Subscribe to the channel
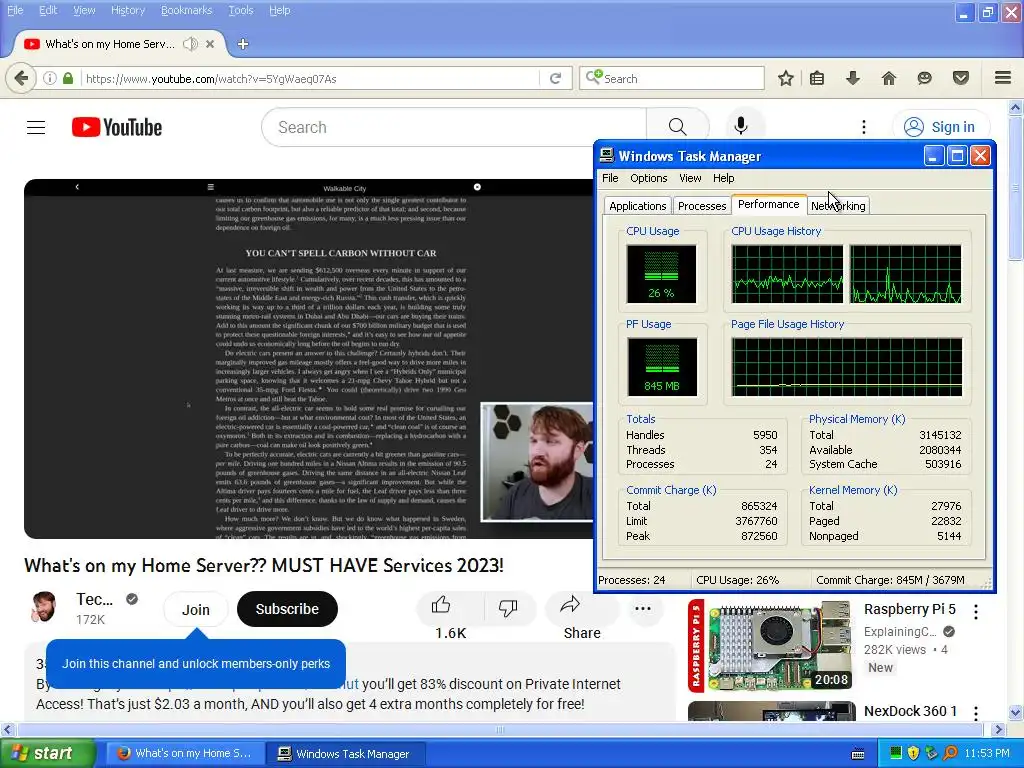The width and height of the screenshot is (1024, 768). [287, 609]
